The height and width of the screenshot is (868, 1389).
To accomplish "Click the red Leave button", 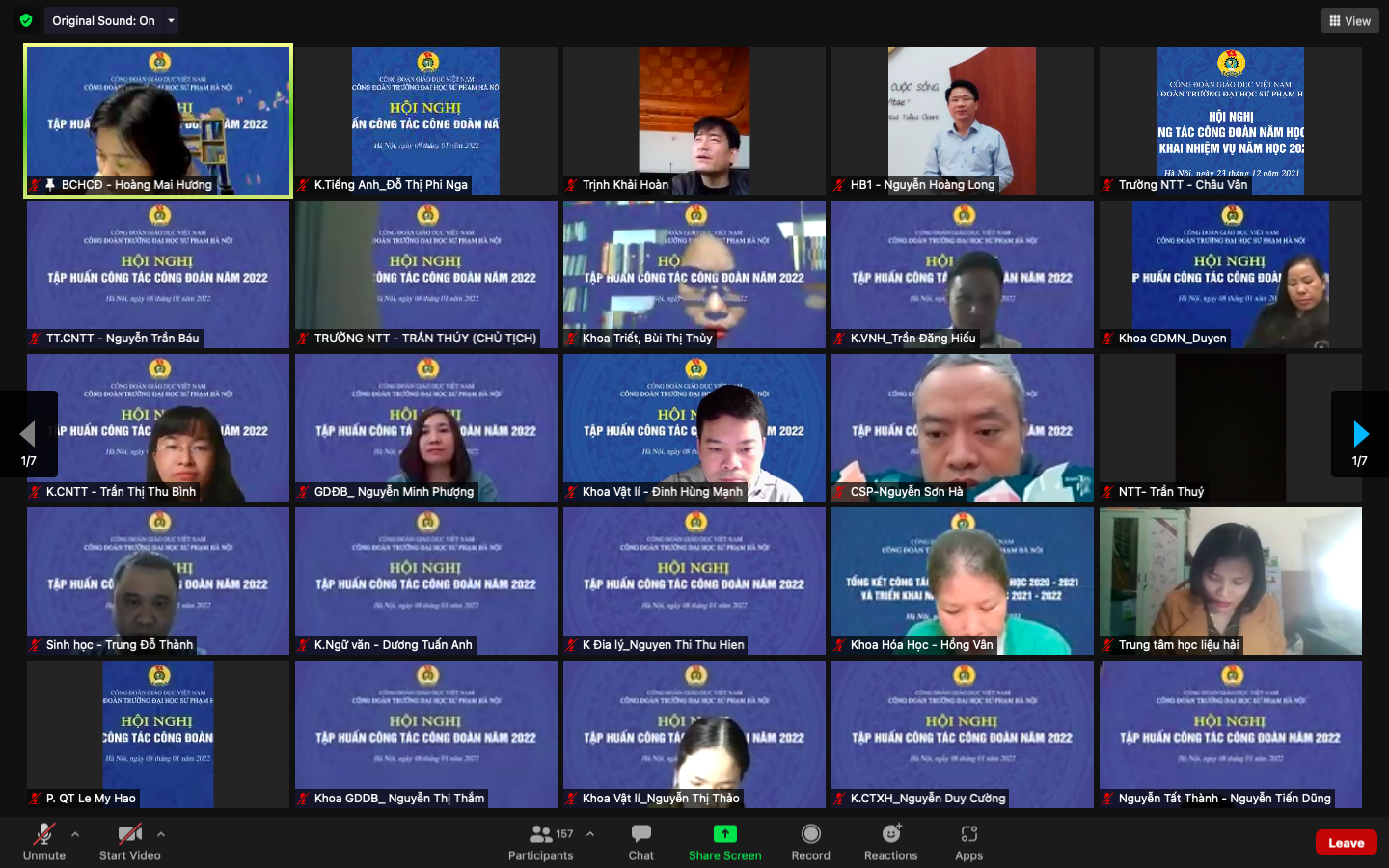I will pyautogui.click(x=1346, y=843).
